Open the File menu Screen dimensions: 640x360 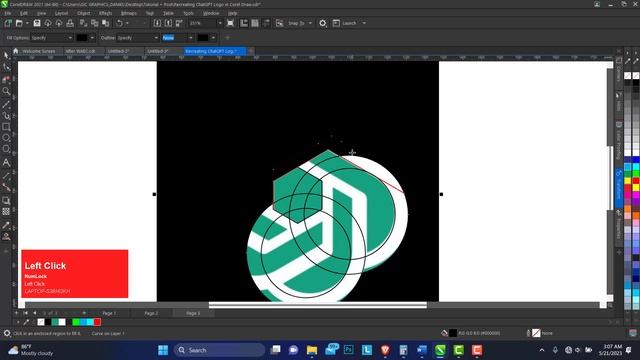(7, 13)
